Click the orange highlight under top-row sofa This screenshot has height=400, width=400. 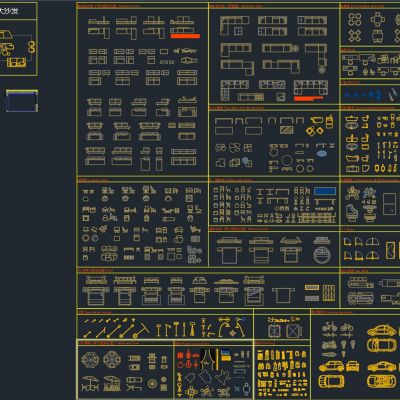click(185, 36)
